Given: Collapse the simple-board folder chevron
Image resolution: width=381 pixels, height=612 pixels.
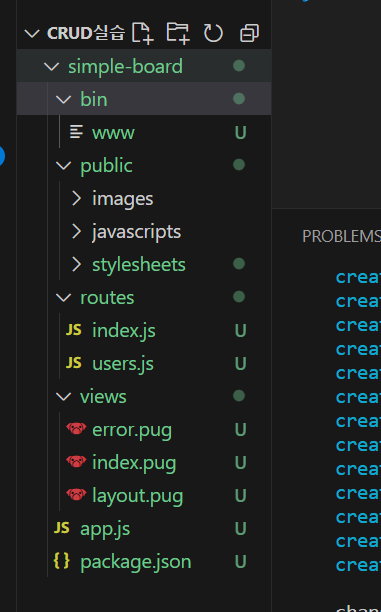Looking at the screenshot, I should pyautogui.click(x=51, y=66).
